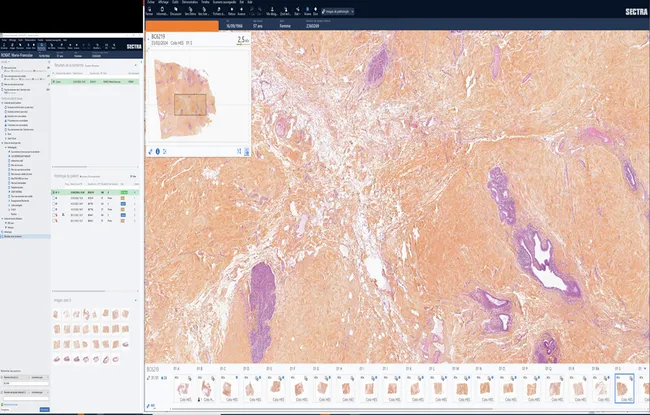Select the highlighted last item in the left sidebar tree

[25, 236]
